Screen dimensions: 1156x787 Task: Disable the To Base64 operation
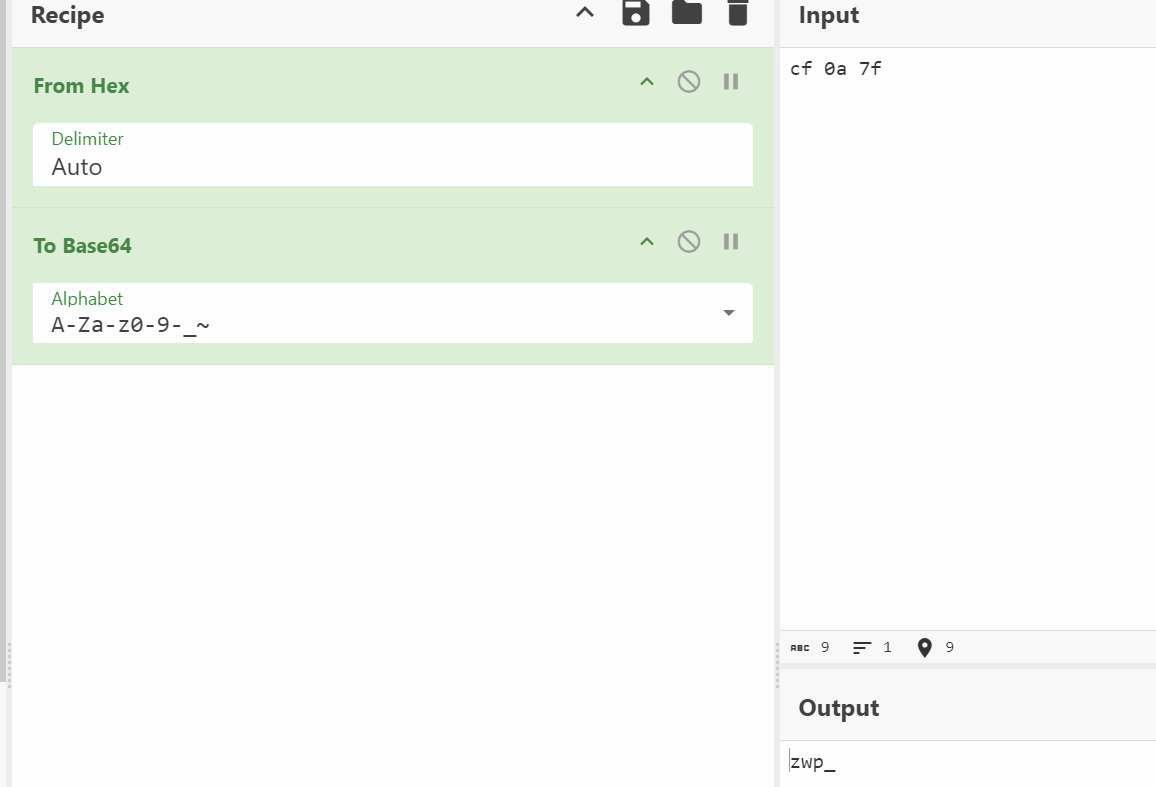coord(689,241)
